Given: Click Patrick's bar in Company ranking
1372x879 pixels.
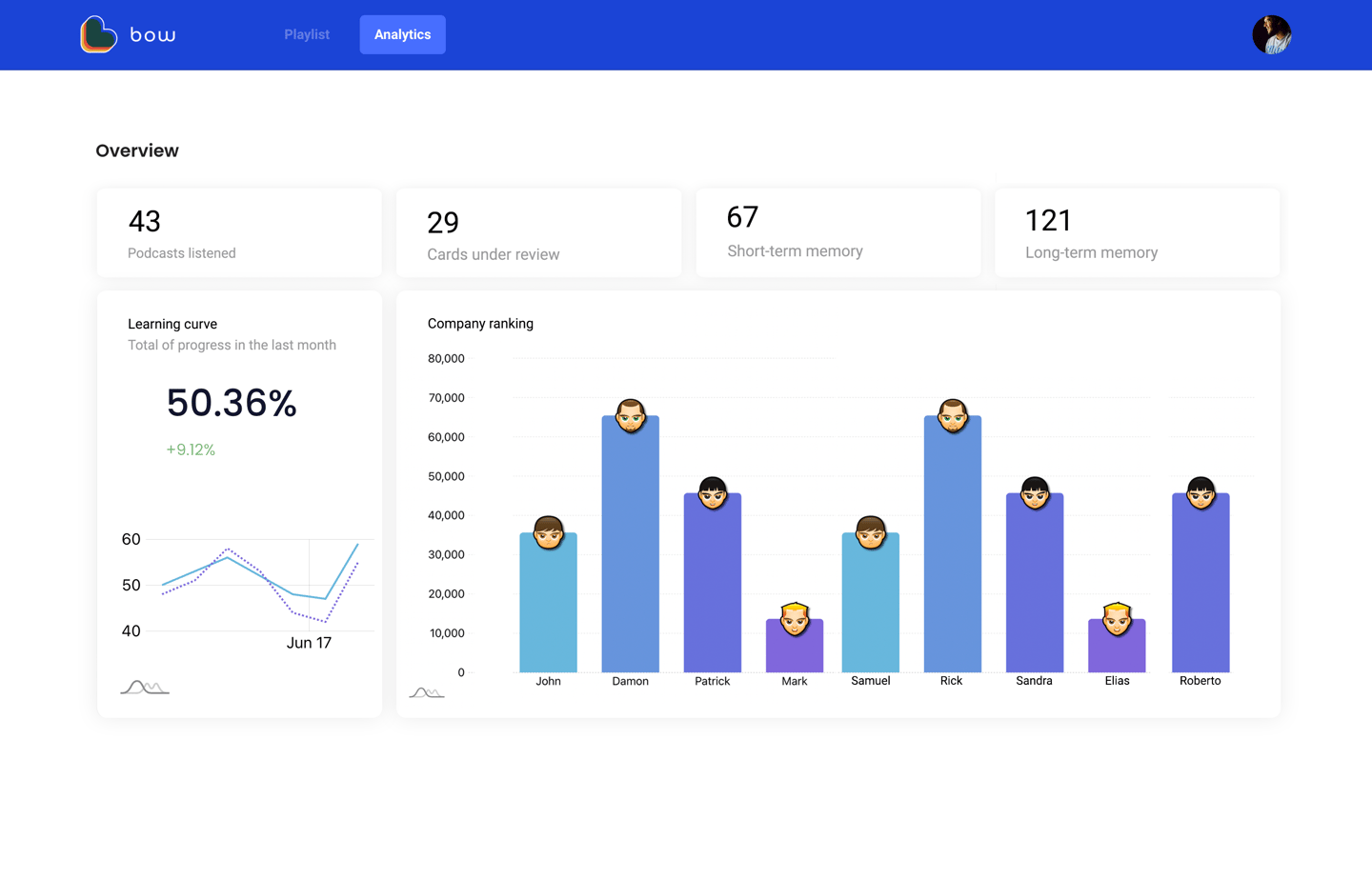Looking at the screenshot, I should click(713, 583).
